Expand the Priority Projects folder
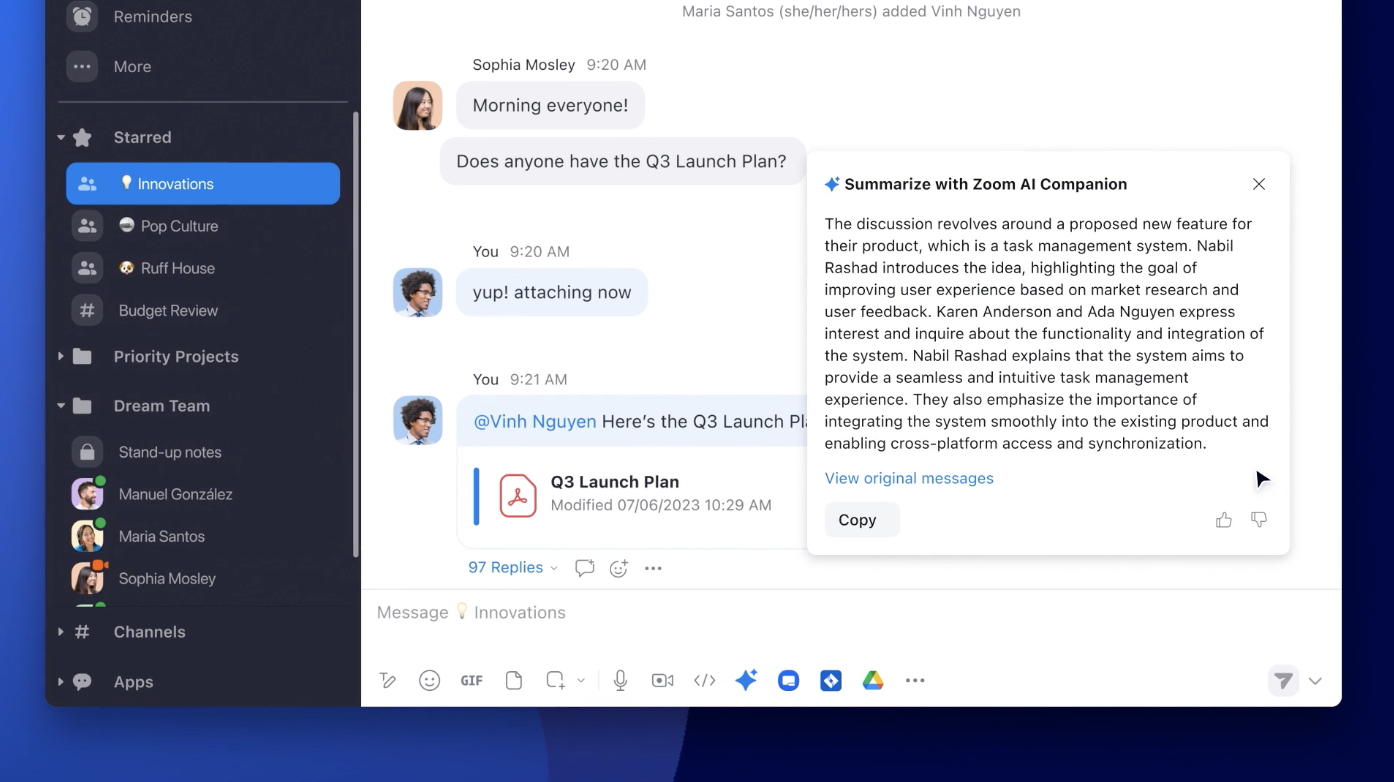This screenshot has height=782, width=1394. (x=61, y=356)
